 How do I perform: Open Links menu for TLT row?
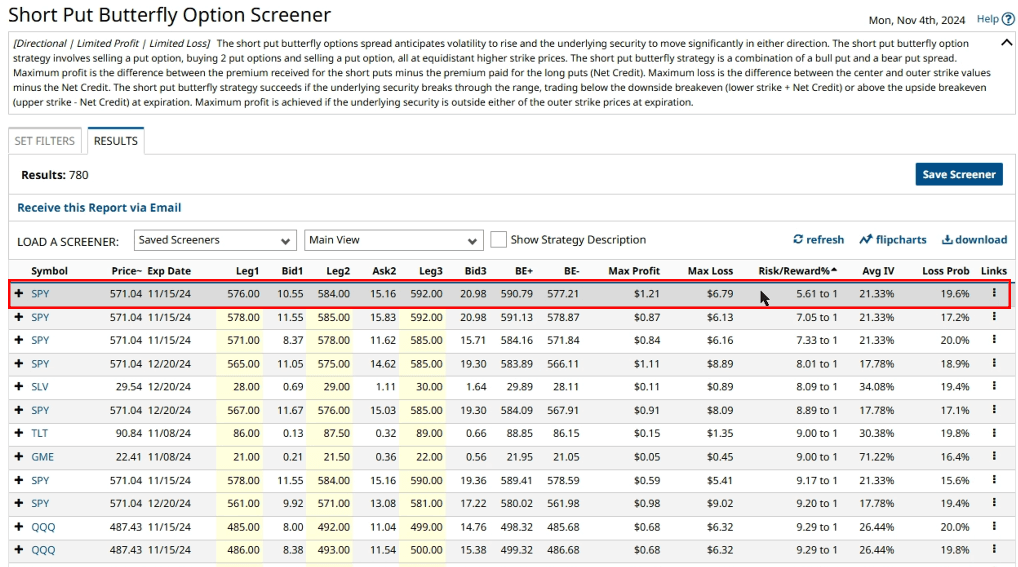point(994,434)
